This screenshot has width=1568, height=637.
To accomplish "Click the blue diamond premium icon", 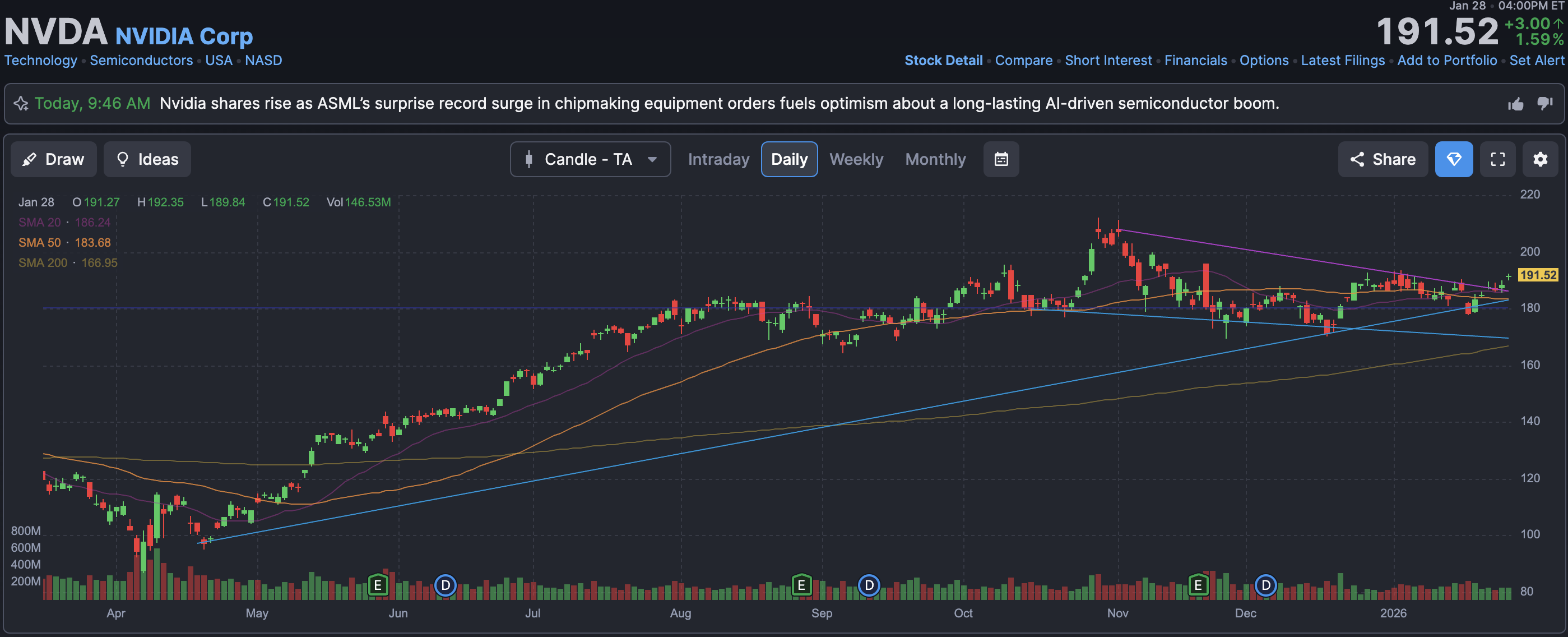I will (1454, 160).
